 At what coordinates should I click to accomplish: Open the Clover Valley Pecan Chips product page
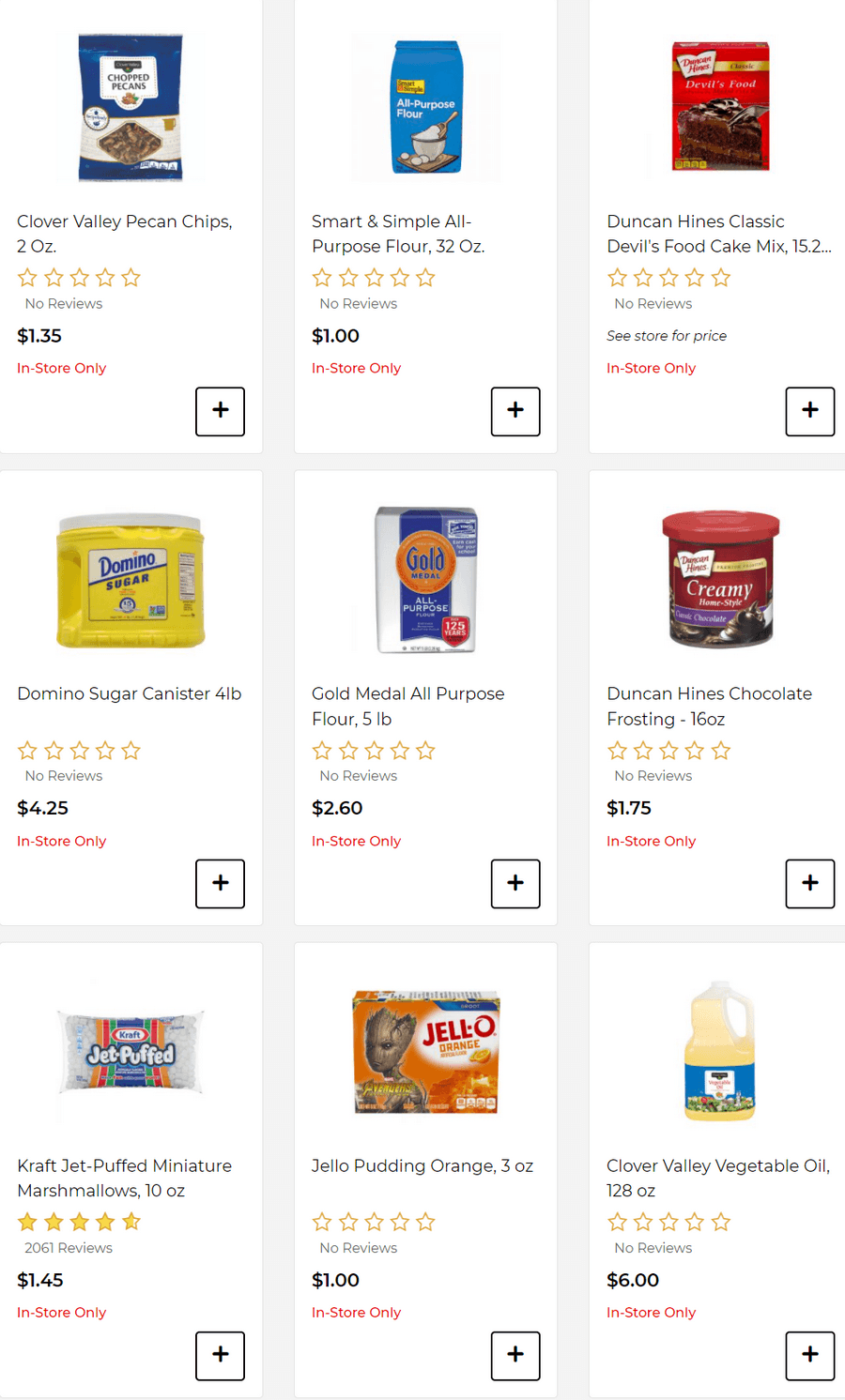pyautogui.click(x=125, y=234)
